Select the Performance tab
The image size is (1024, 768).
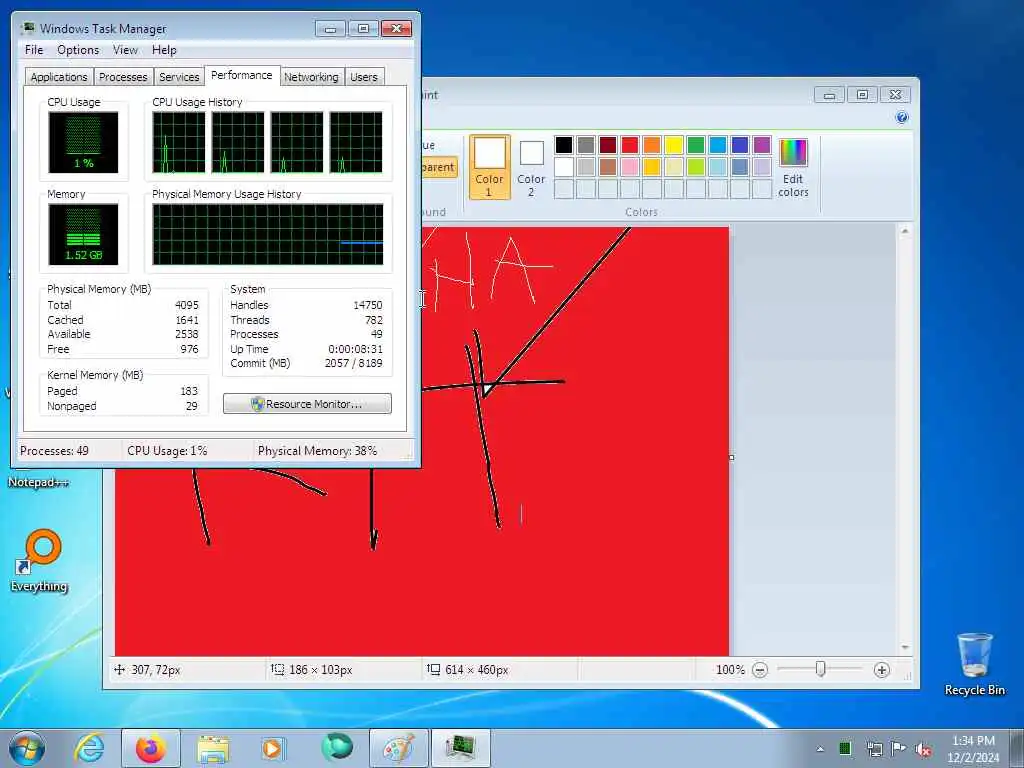click(x=242, y=75)
